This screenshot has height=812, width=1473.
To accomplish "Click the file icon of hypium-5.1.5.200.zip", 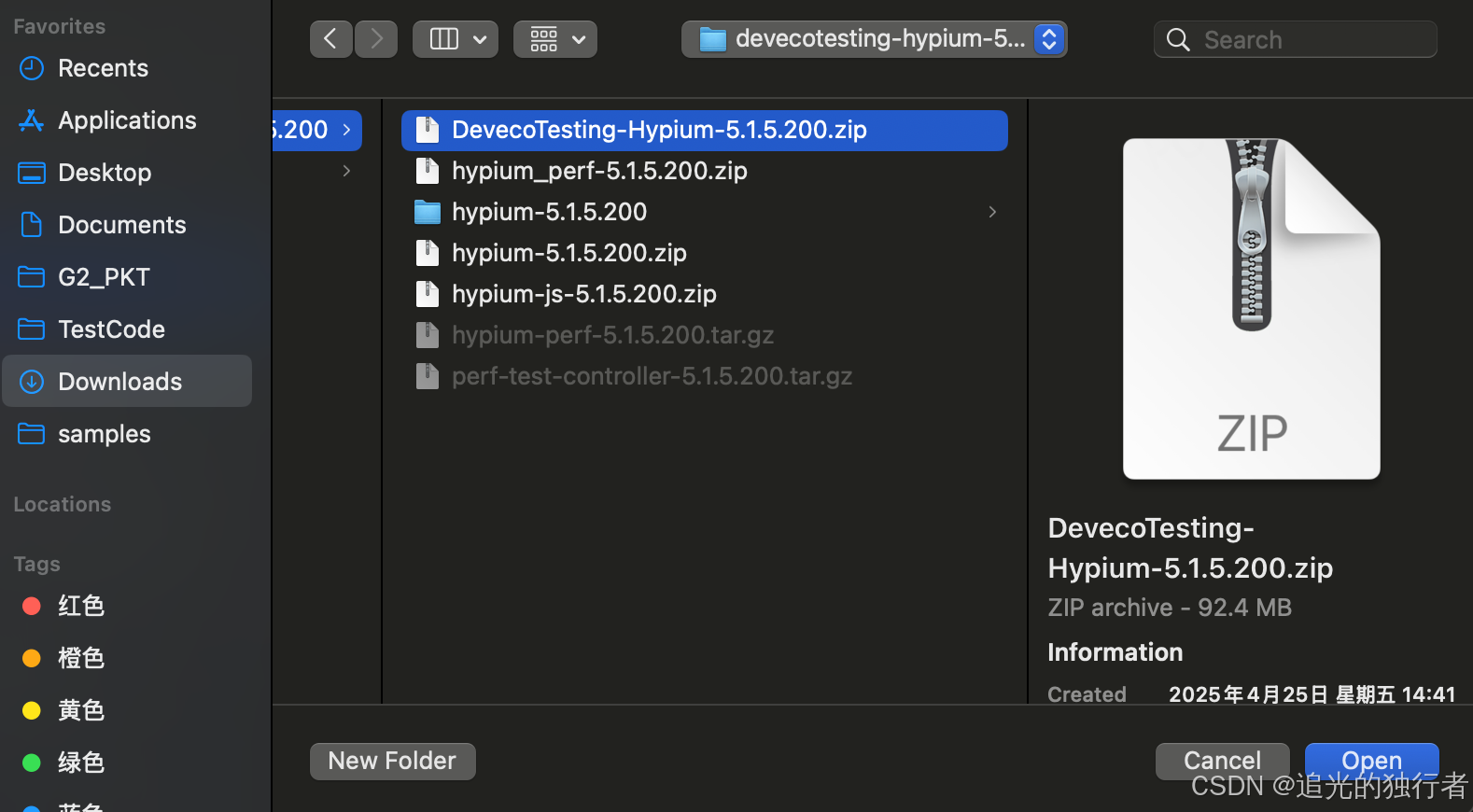I will click(x=428, y=253).
